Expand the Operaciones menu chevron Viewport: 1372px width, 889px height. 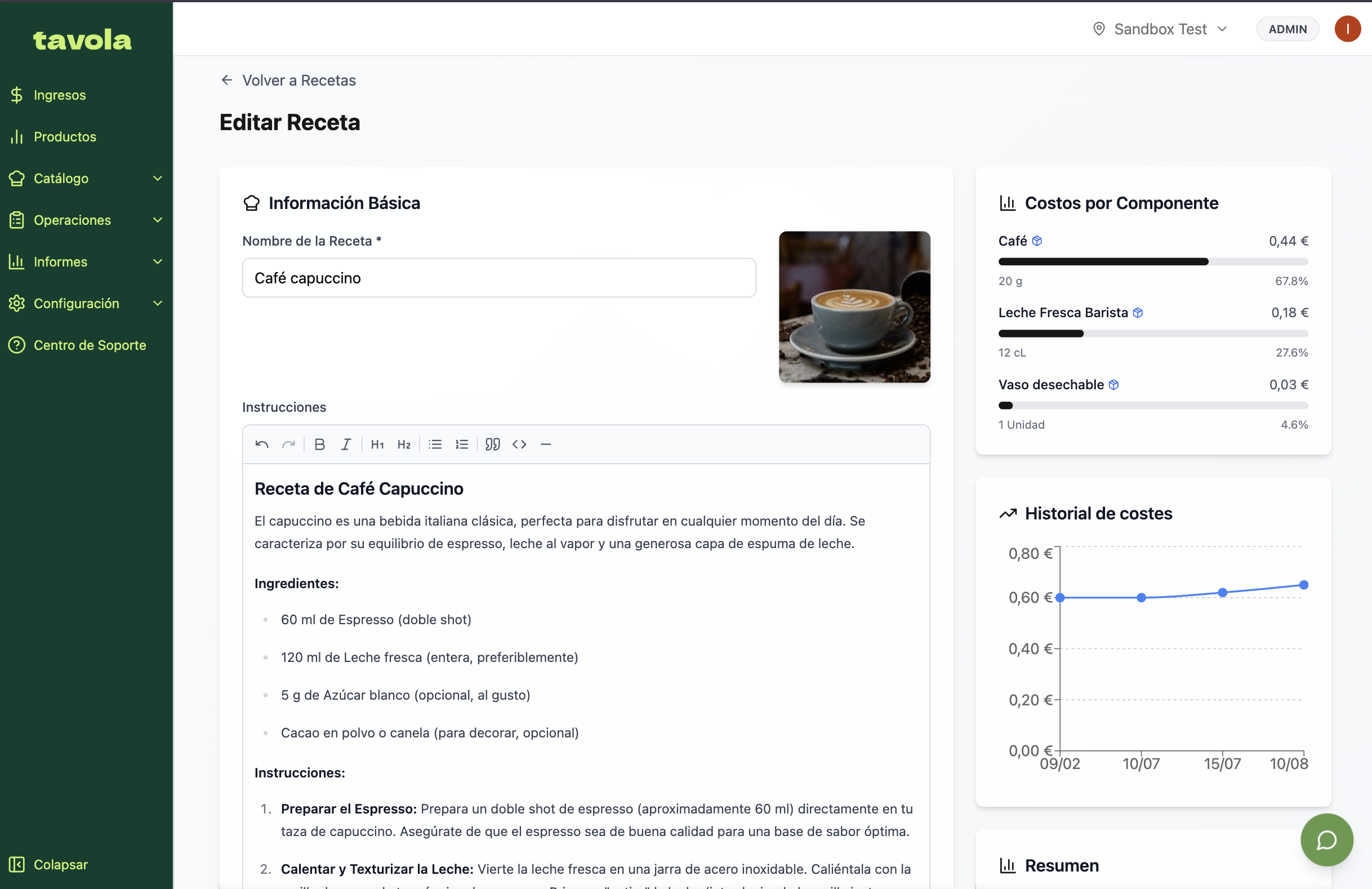click(157, 220)
